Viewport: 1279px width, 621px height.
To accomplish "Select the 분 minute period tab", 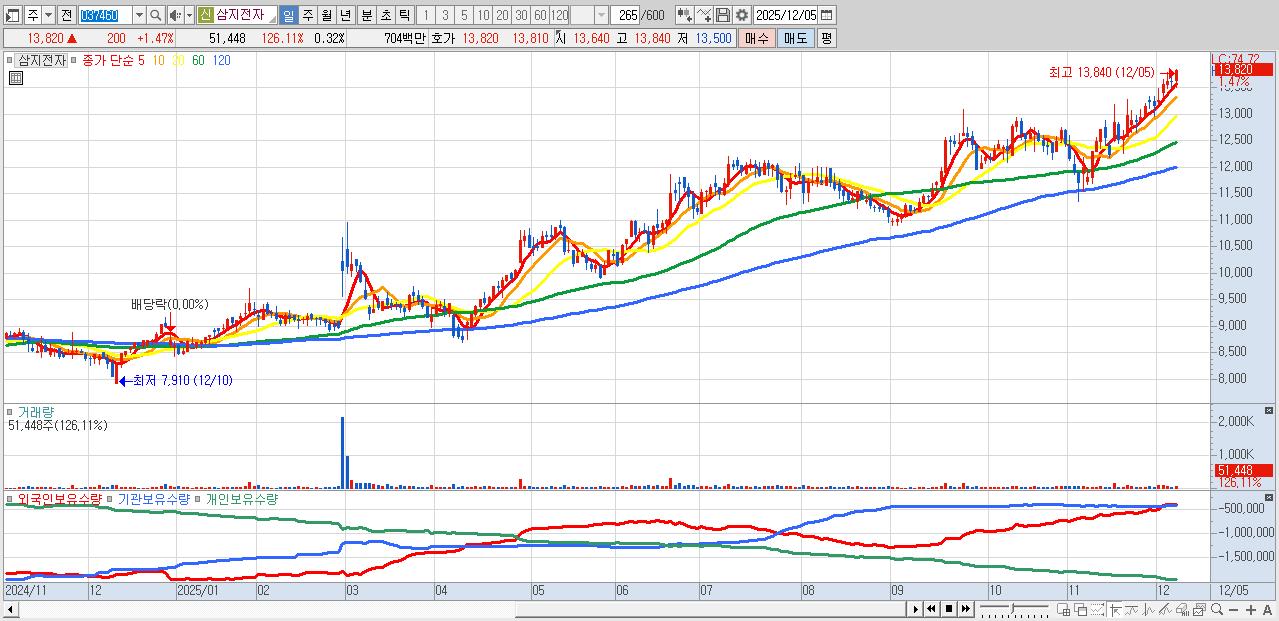I will click(x=366, y=15).
